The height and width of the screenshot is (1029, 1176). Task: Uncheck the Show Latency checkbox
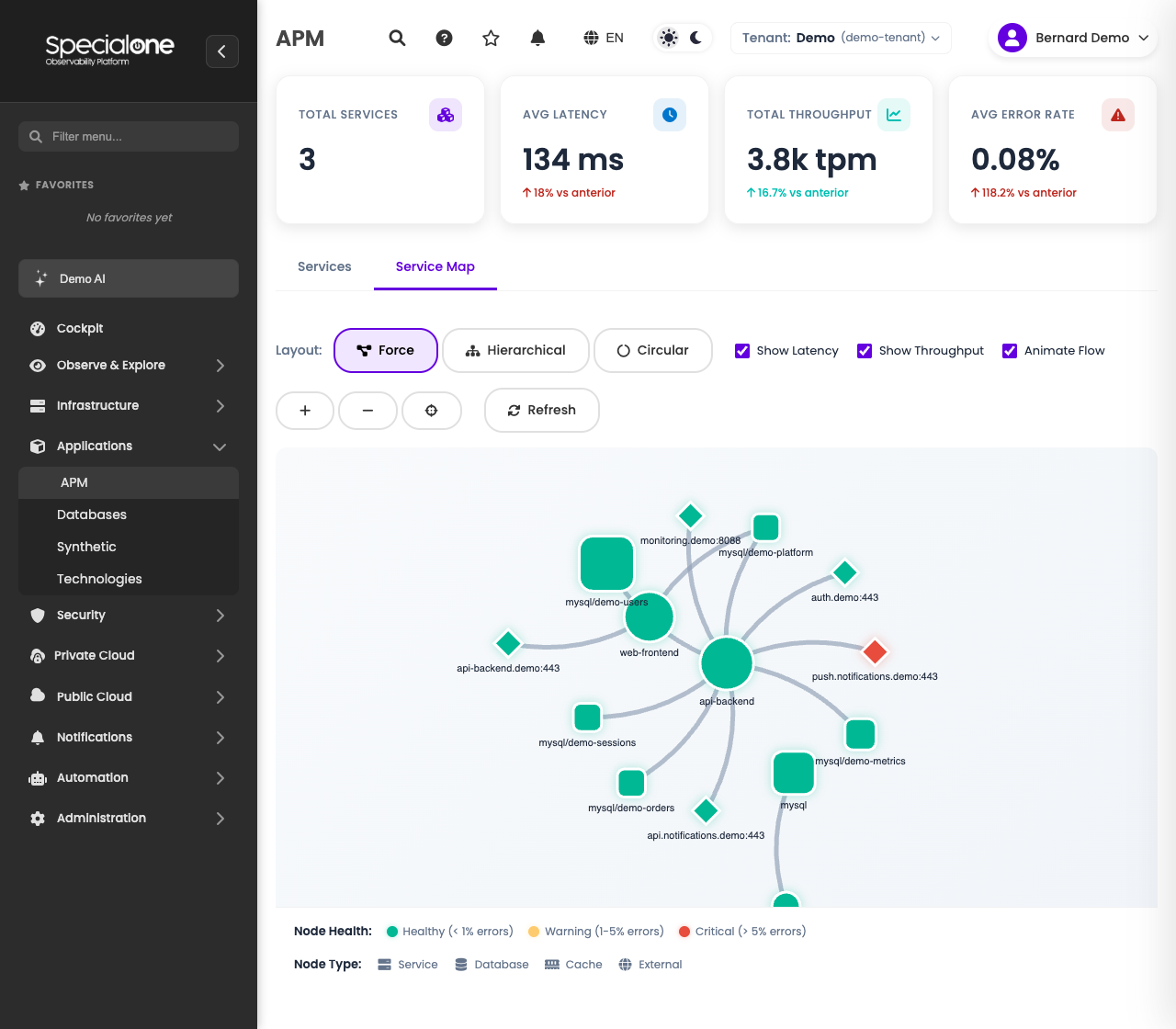(x=742, y=351)
